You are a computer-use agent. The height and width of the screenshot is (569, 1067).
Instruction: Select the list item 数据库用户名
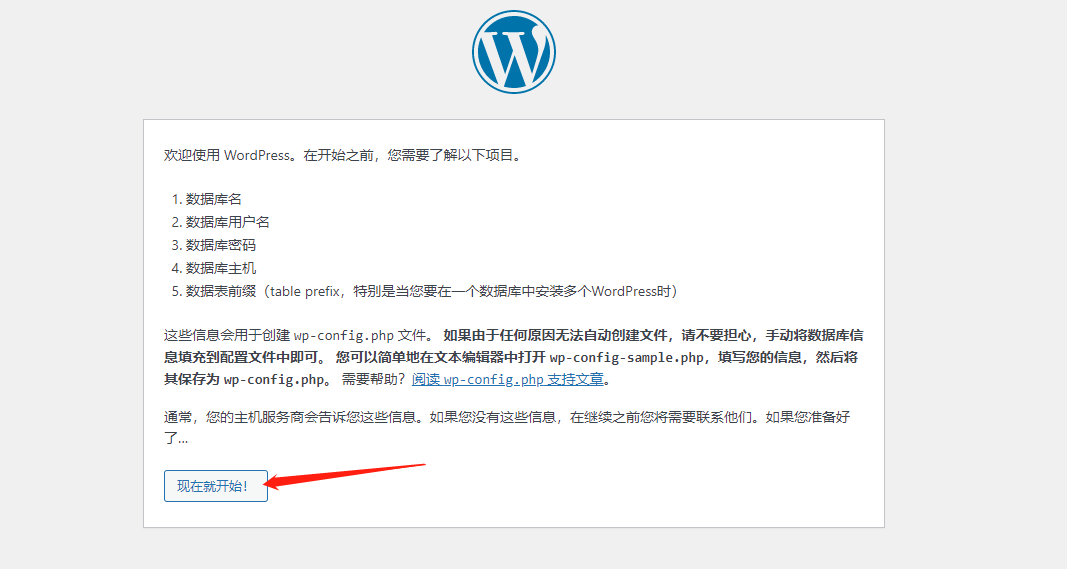point(227,222)
